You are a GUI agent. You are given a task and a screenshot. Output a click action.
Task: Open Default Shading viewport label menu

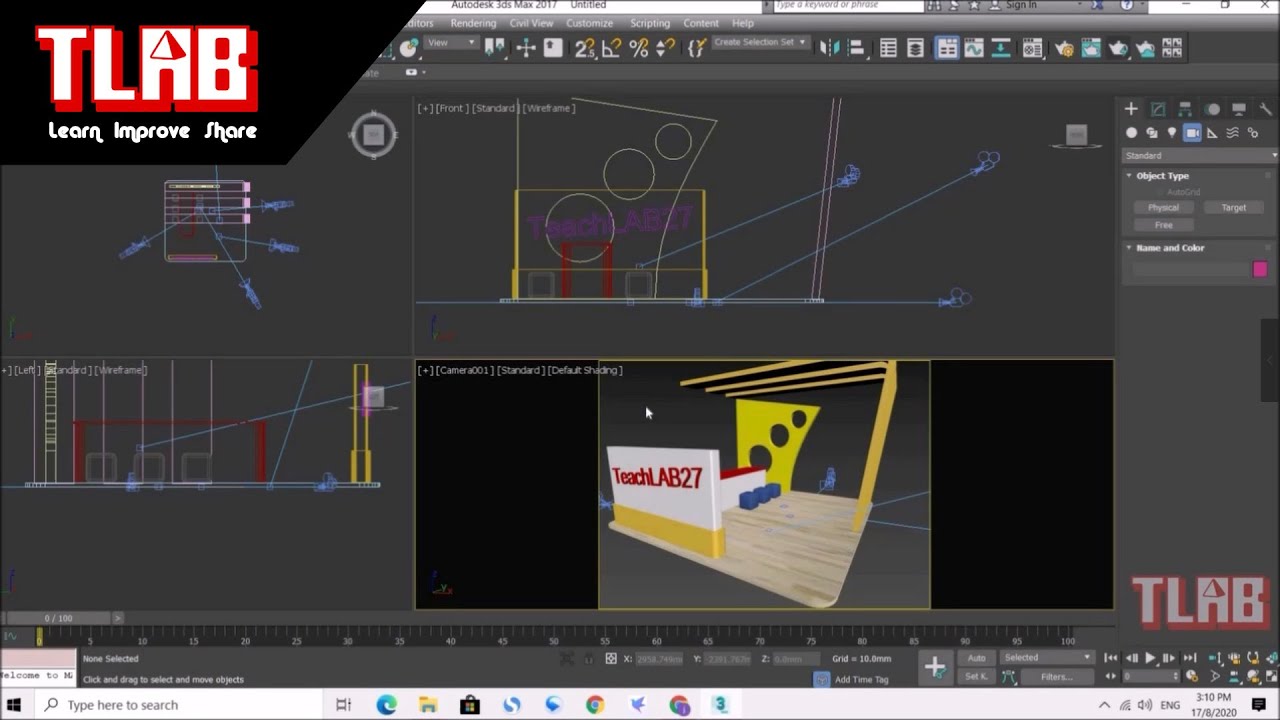point(584,370)
